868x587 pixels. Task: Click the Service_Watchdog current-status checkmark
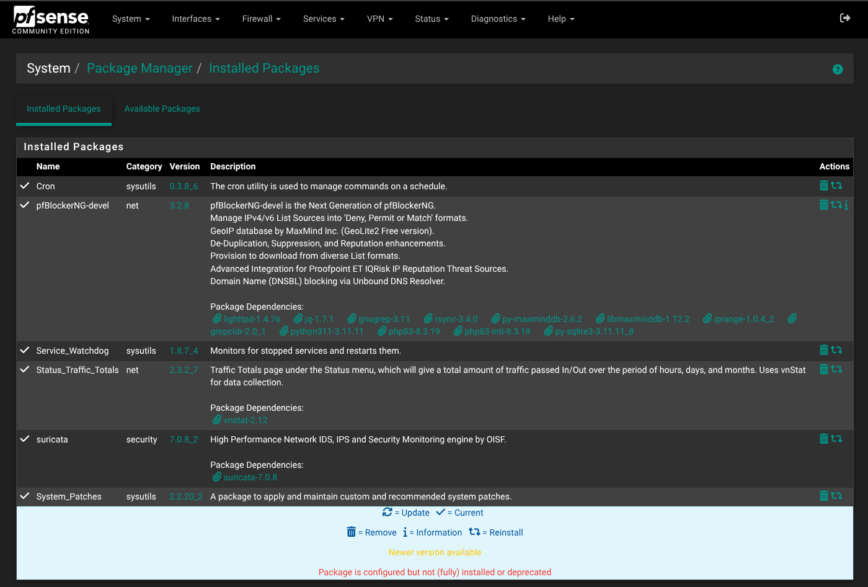pyautogui.click(x=24, y=350)
